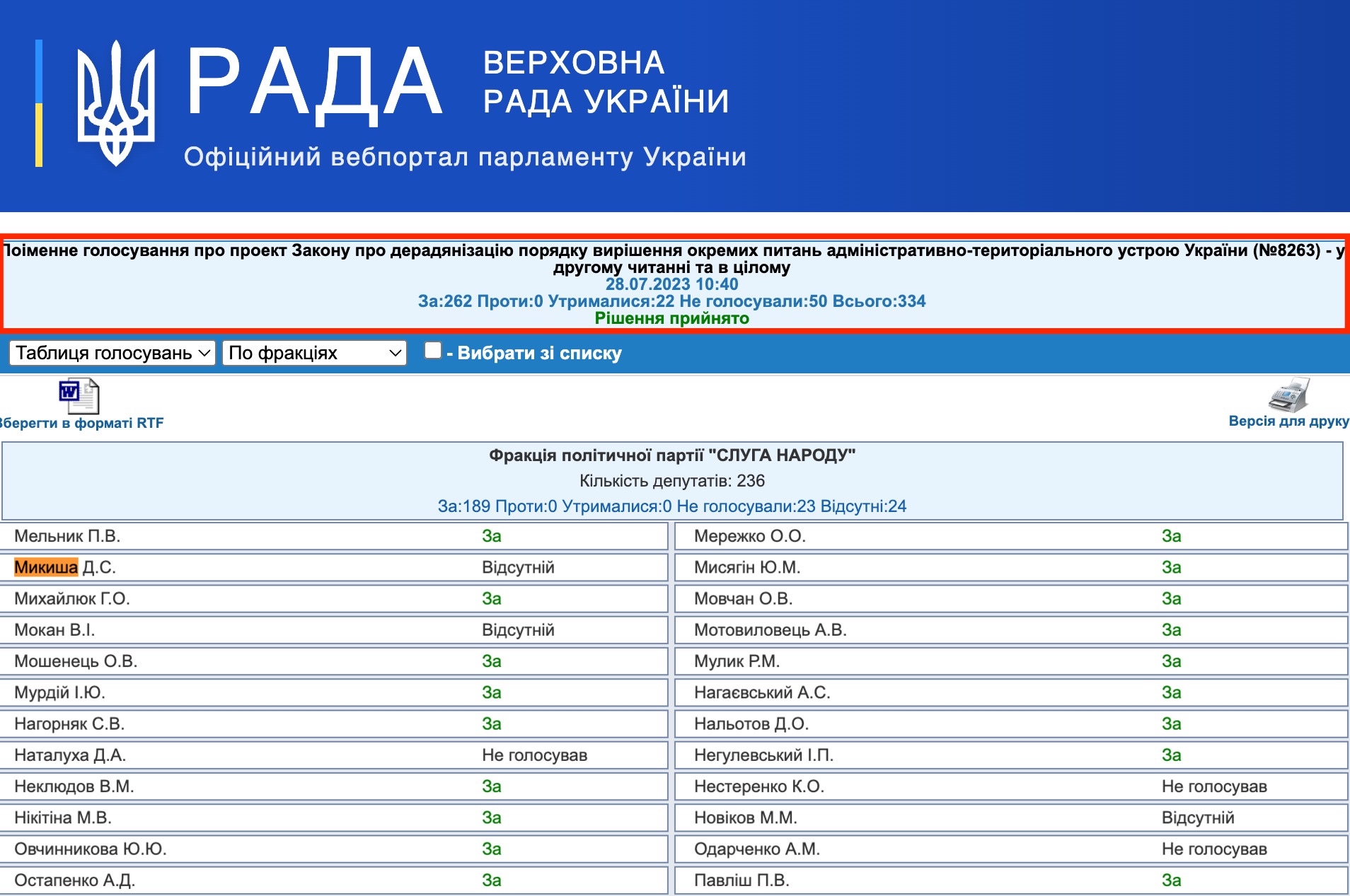The height and width of the screenshot is (896, 1350).
Task: Open the 'Таблиця голосувань' dropdown
Action: coord(112,352)
